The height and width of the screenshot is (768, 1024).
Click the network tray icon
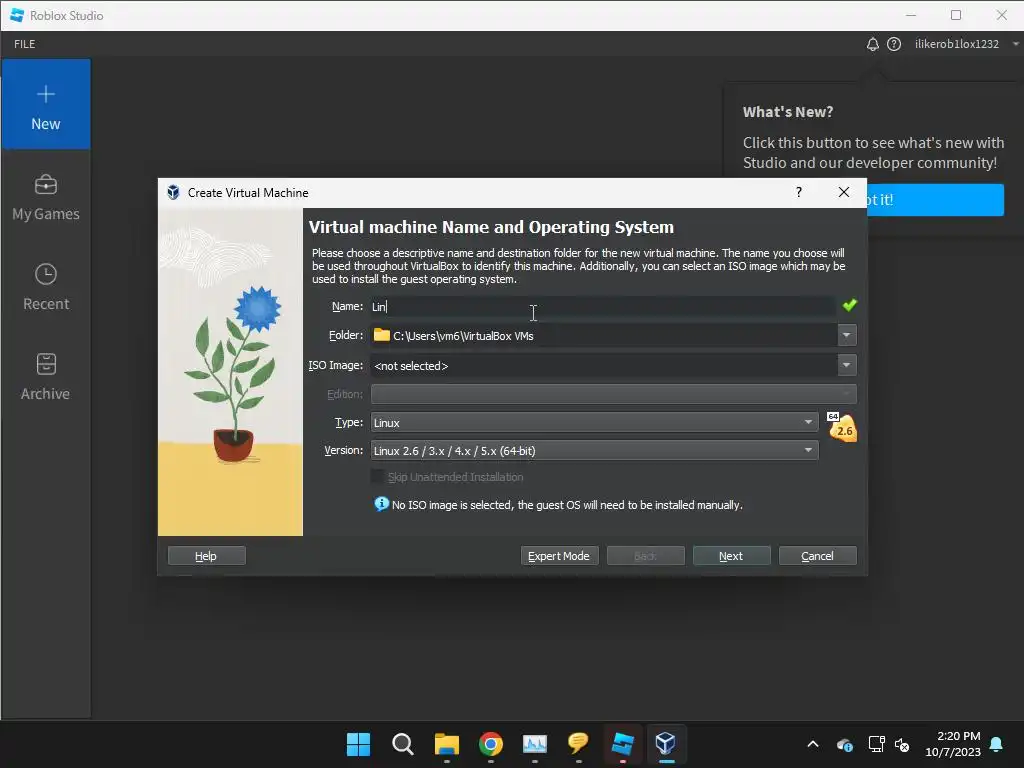(x=876, y=744)
